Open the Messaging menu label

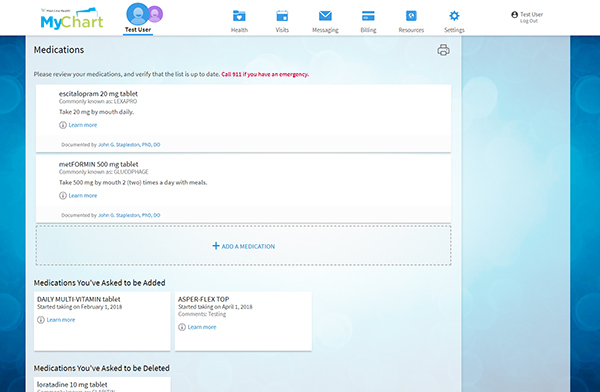tap(325, 30)
